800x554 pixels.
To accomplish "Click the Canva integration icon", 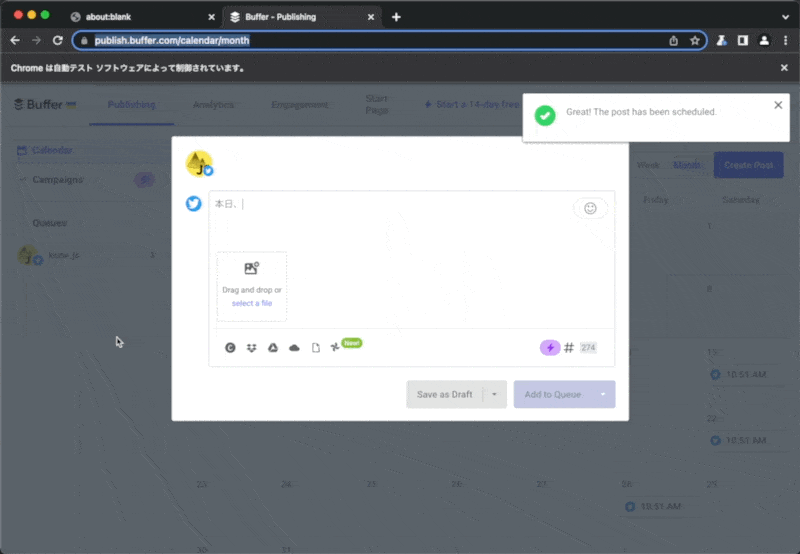I will pos(230,348).
